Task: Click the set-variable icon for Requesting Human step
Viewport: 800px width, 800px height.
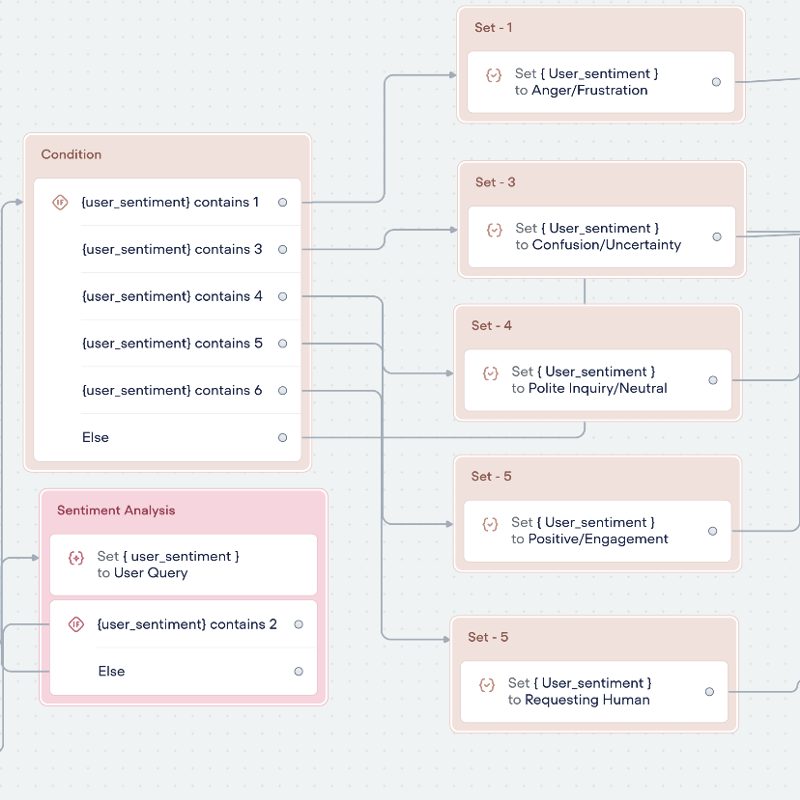Action: [x=487, y=685]
